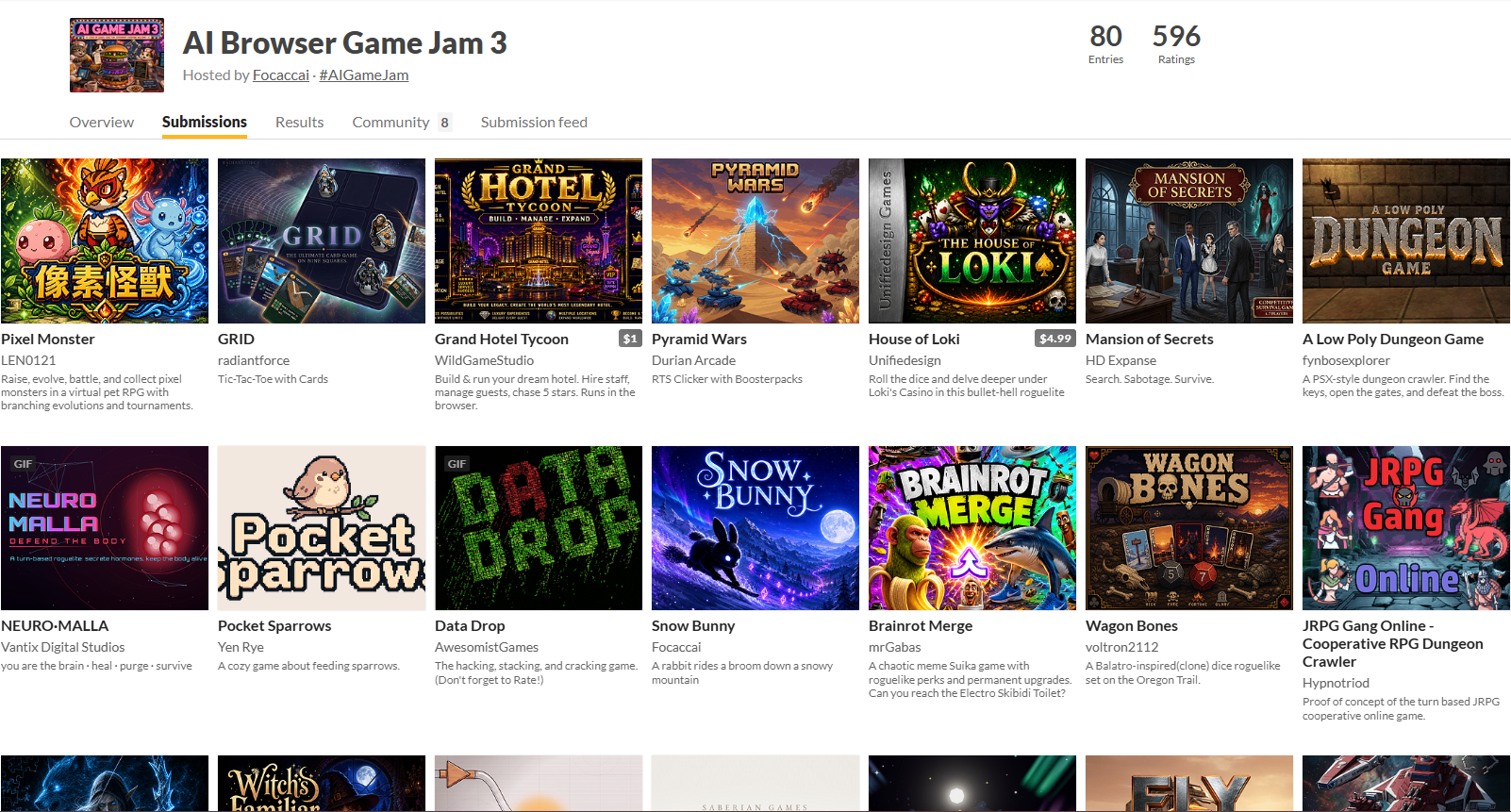This screenshot has height=812, width=1511.
Task: Visit Yen Rye's author page
Action: (241, 647)
